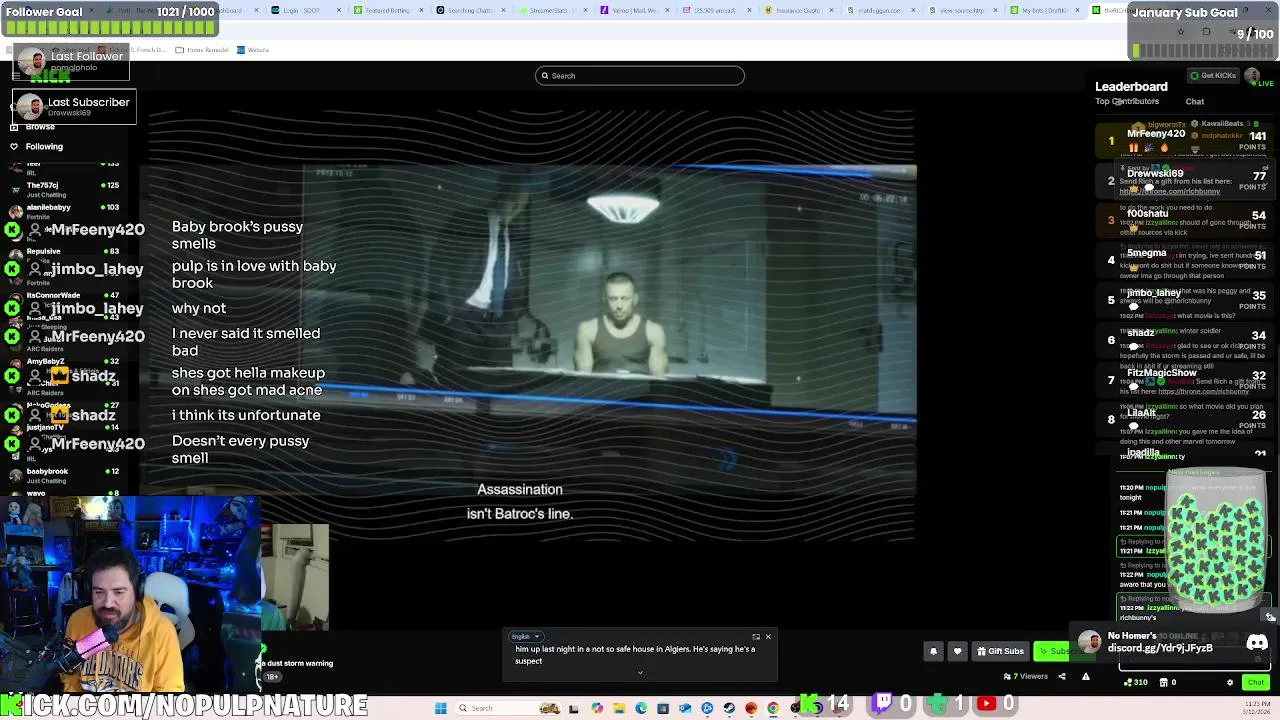
Task: Click the discord.gg/Ydr9jJFyzB invite text
Action: coord(1160,648)
